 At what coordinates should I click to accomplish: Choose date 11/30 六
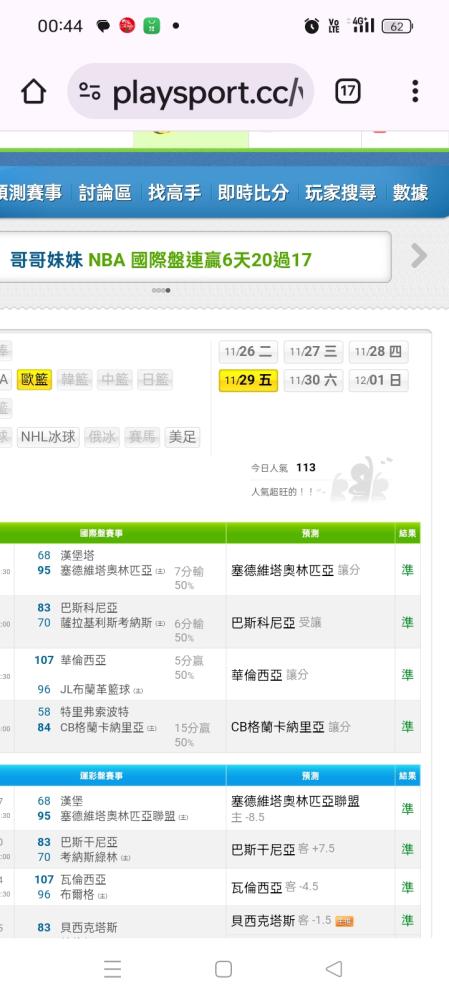click(313, 381)
